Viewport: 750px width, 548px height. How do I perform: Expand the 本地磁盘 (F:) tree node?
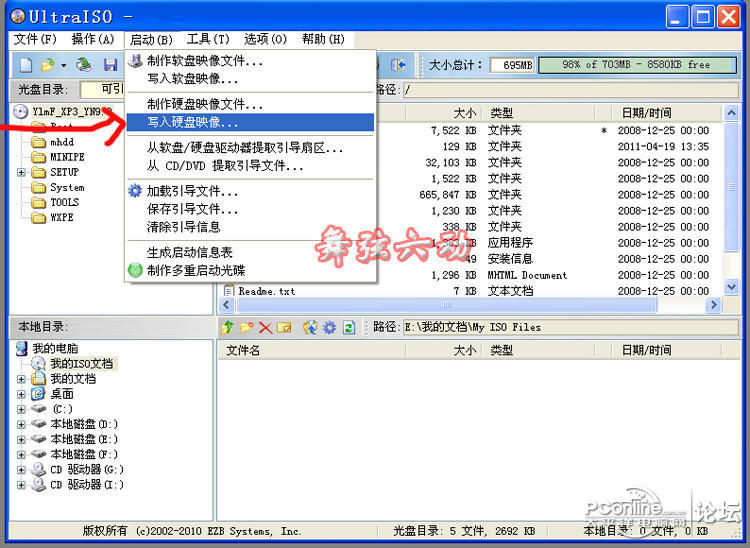click(21, 455)
